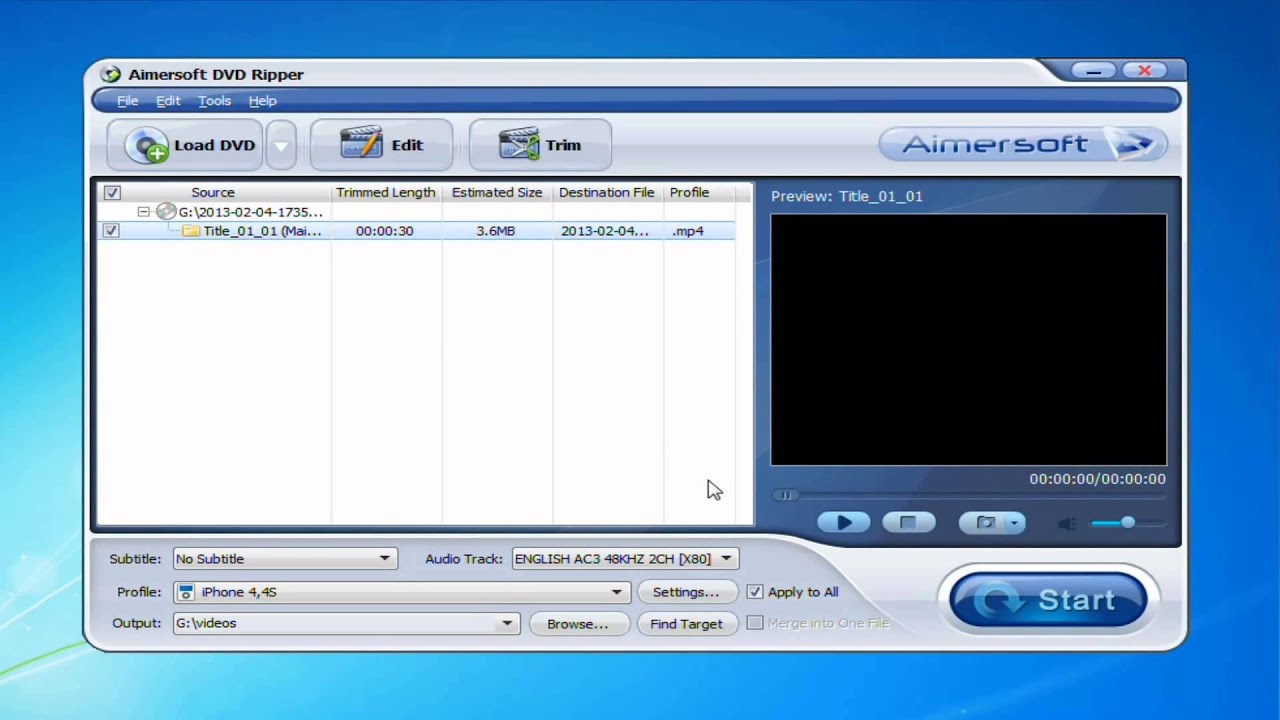
Task: Click the Load DVD disc icon button
Action: pos(186,146)
